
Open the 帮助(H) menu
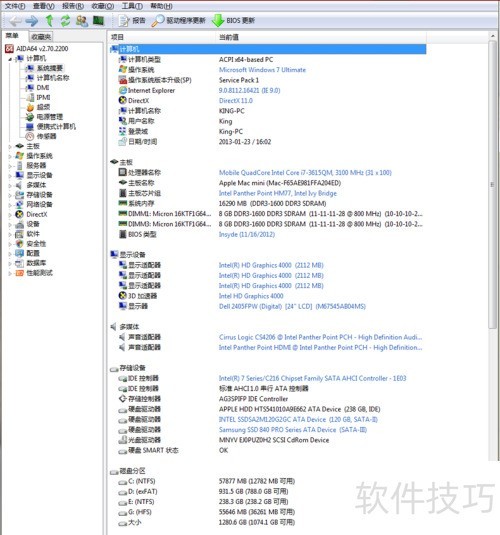pos(161,6)
